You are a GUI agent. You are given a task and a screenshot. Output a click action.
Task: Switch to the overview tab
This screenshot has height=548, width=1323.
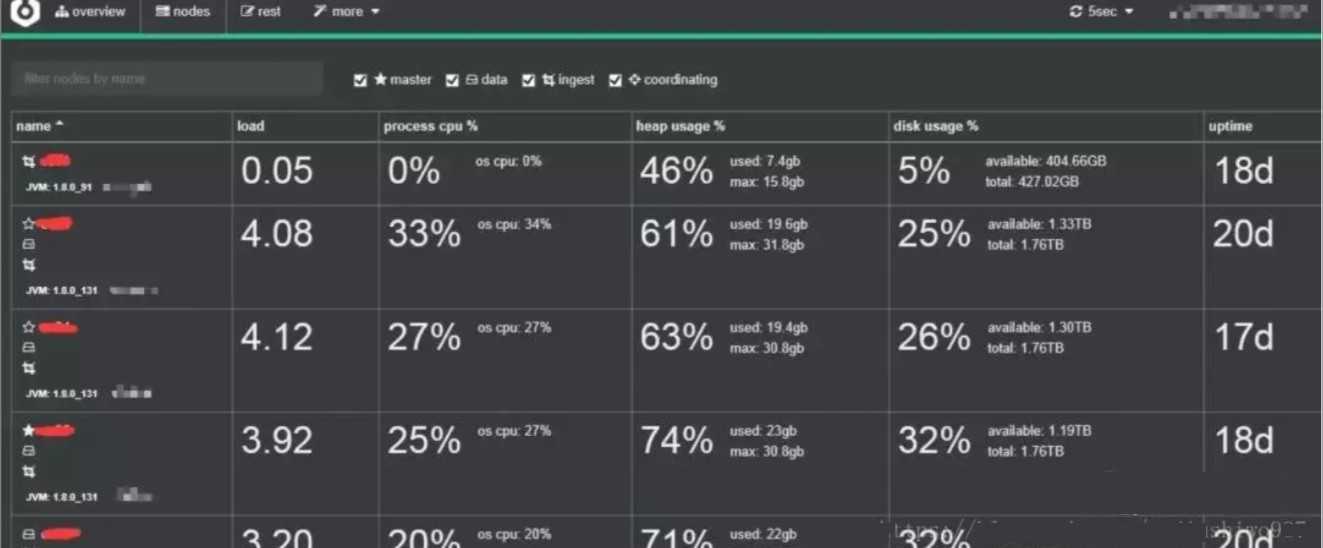(x=91, y=12)
